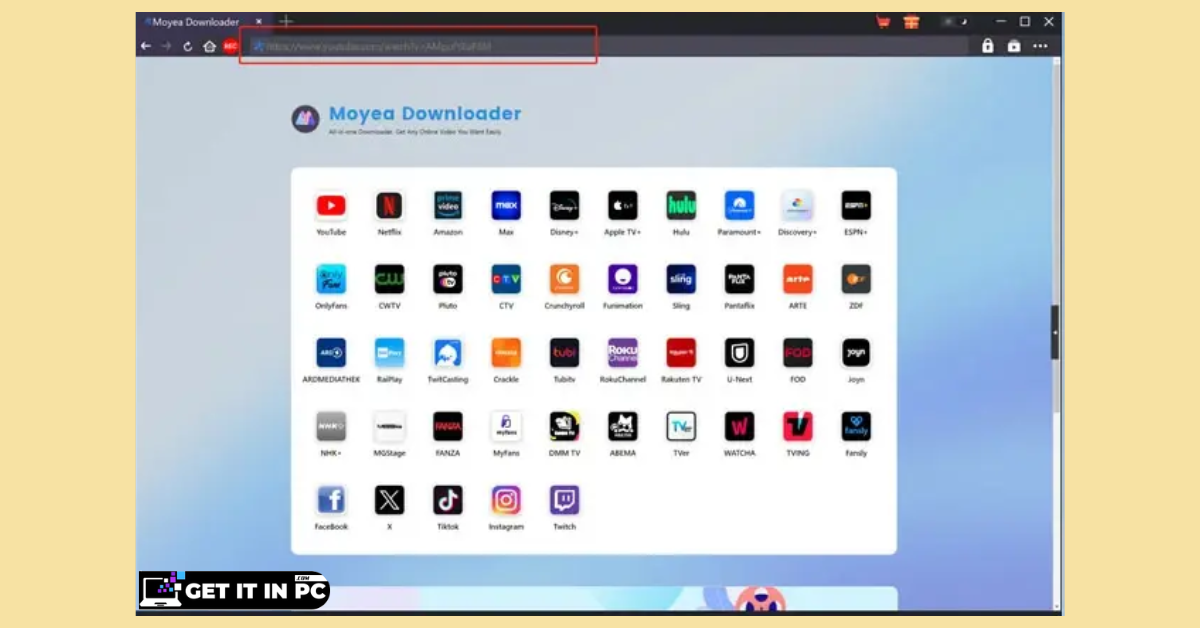Click the padlock icon in toolbar
The height and width of the screenshot is (628, 1200).
click(987, 46)
